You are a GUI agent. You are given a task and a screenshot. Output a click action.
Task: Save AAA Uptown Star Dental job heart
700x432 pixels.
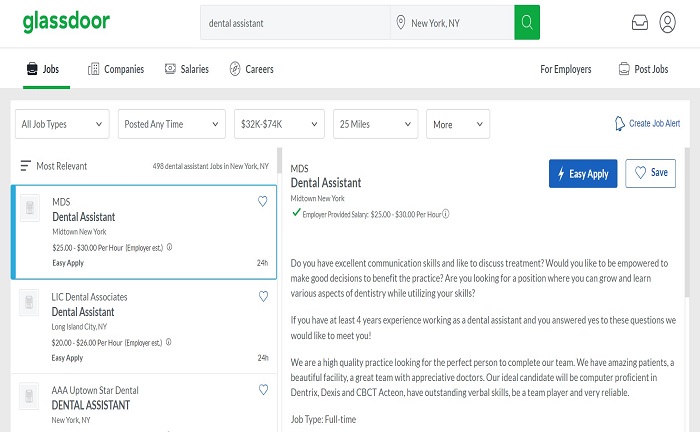[263, 390]
